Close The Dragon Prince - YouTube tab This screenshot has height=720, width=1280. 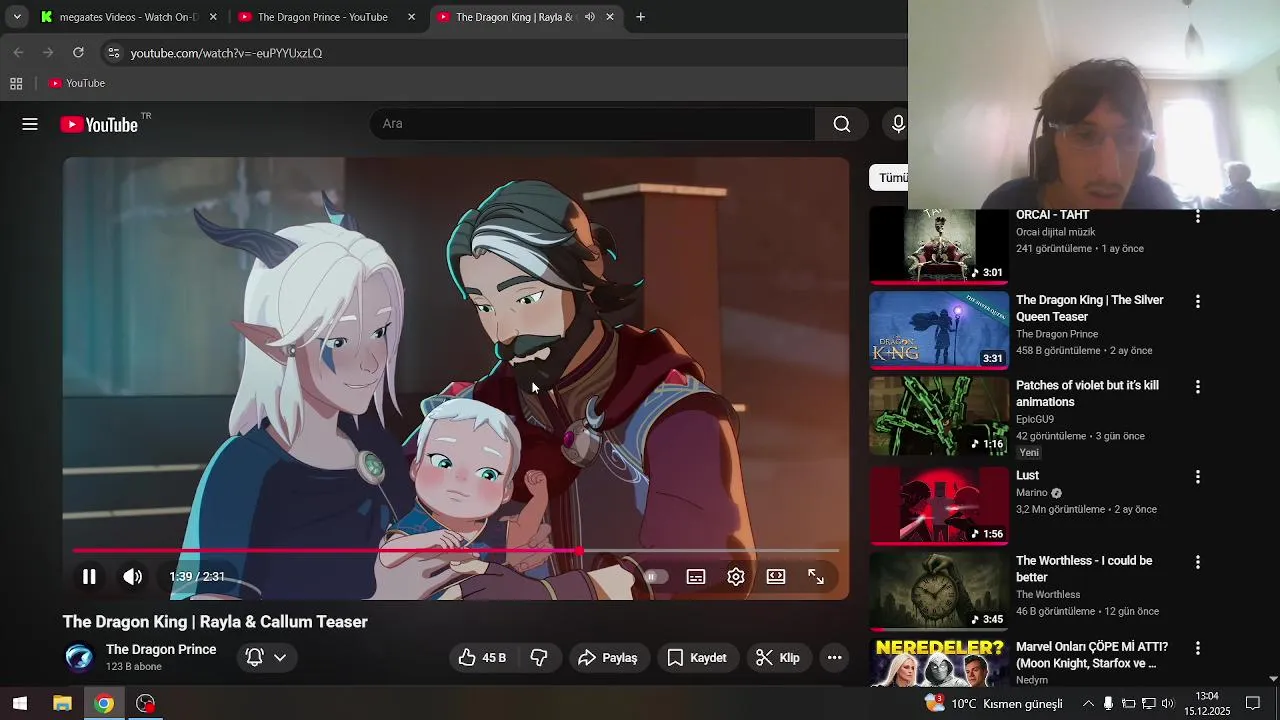pyautogui.click(x=411, y=17)
